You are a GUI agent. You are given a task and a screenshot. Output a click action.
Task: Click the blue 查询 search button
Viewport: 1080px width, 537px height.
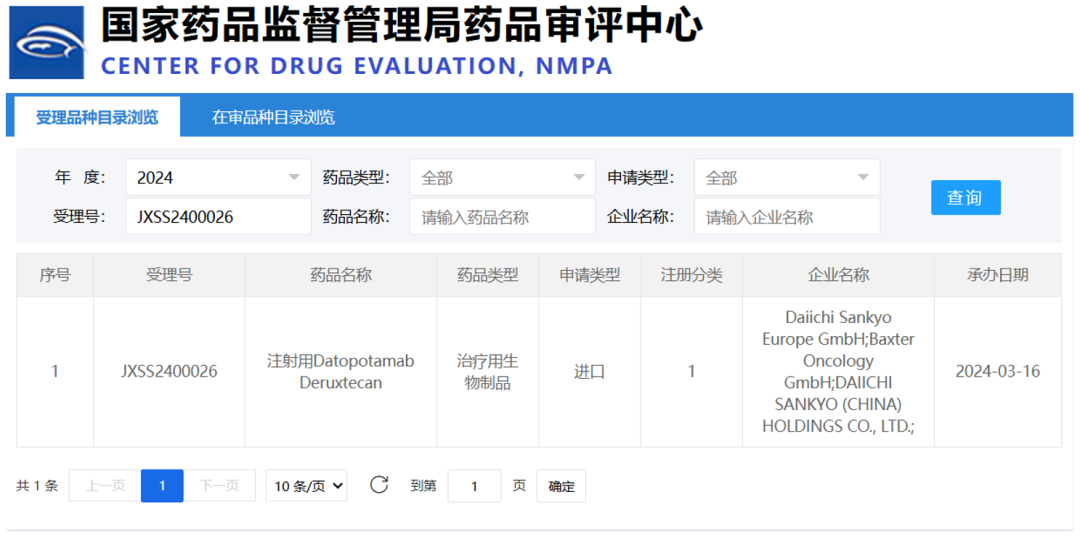pos(965,198)
